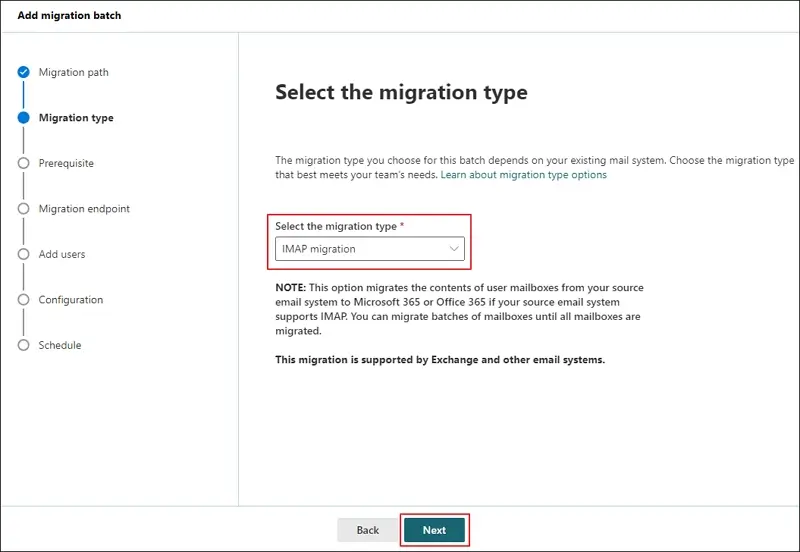The height and width of the screenshot is (552, 800).
Task: Click the 'Select the migration type' heading
Action: tap(402, 93)
